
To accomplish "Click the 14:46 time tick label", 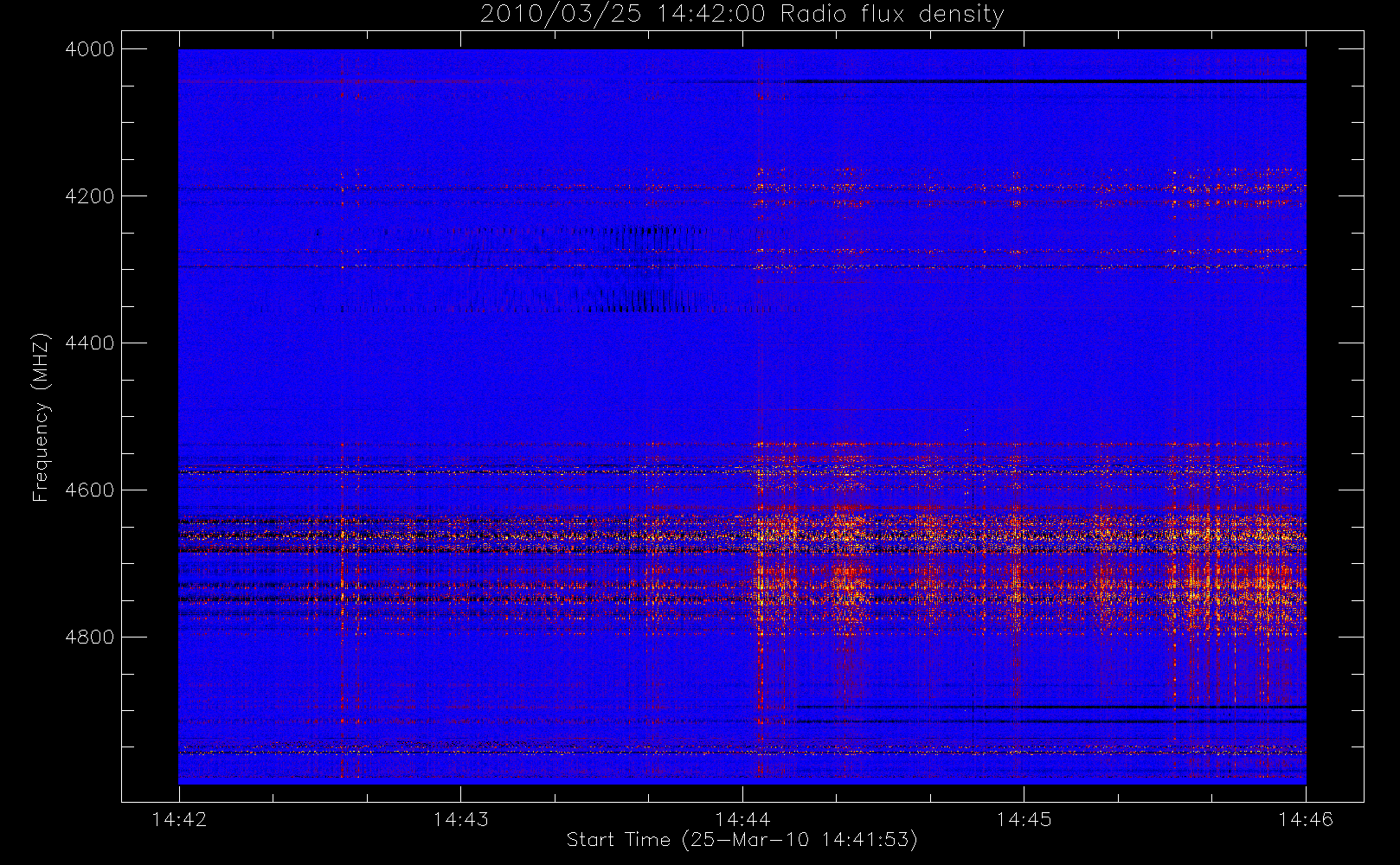I will point(1306,819).
